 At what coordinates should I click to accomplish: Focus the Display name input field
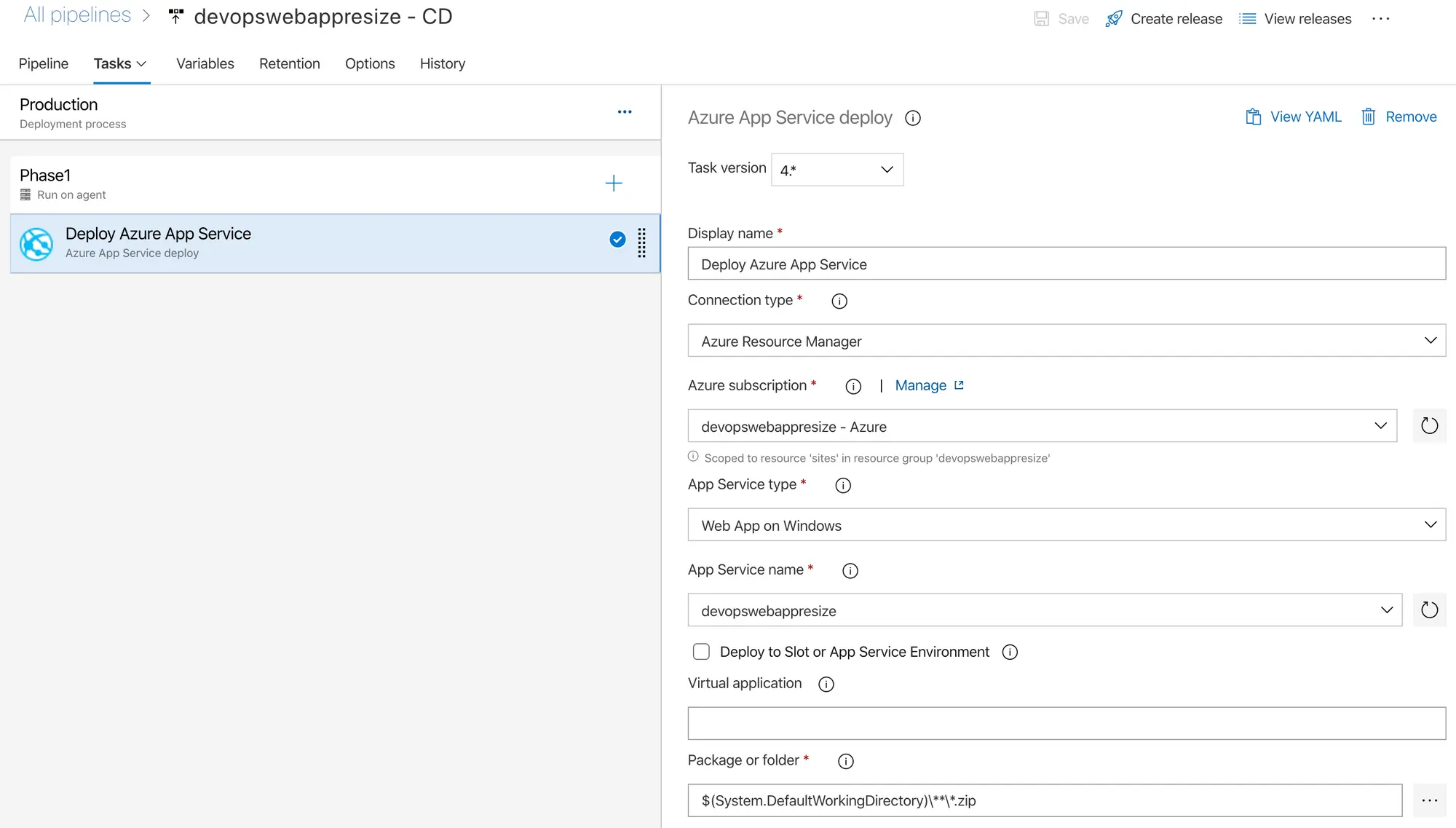(1067, 264)
